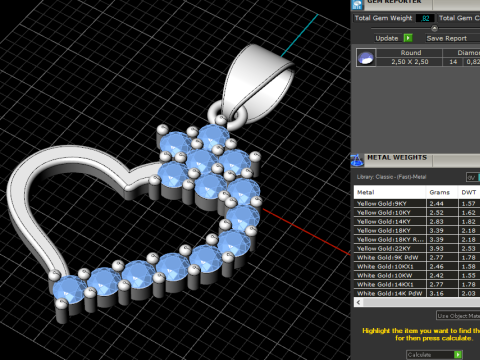The image size is (480, 360).
Task: Click the Total Gem Weight label
Action: click(383, 18)
